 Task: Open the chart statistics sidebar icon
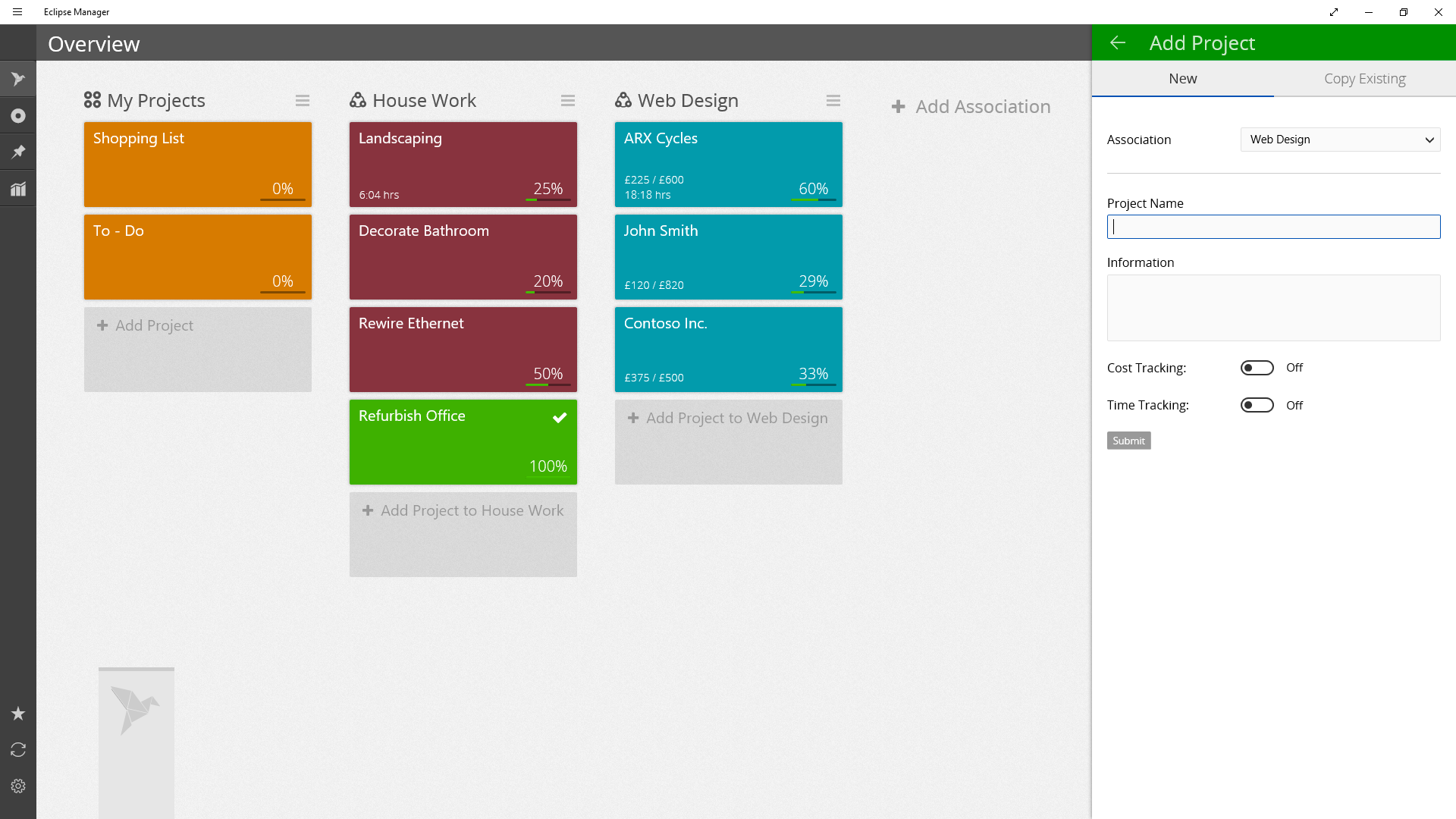[x=18, y=189]
